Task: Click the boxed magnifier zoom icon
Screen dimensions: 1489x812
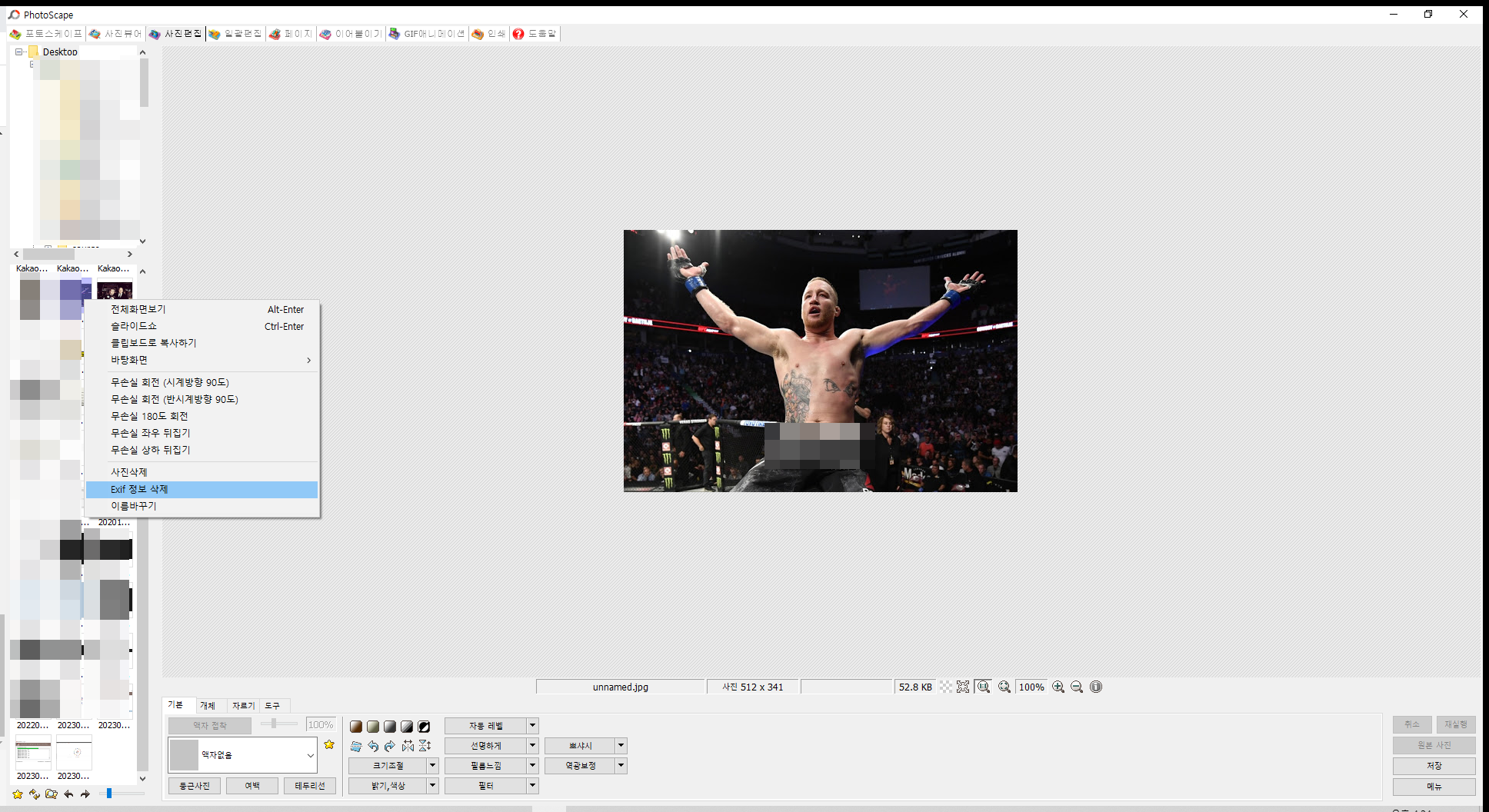Action: click(x=984, y=687)
